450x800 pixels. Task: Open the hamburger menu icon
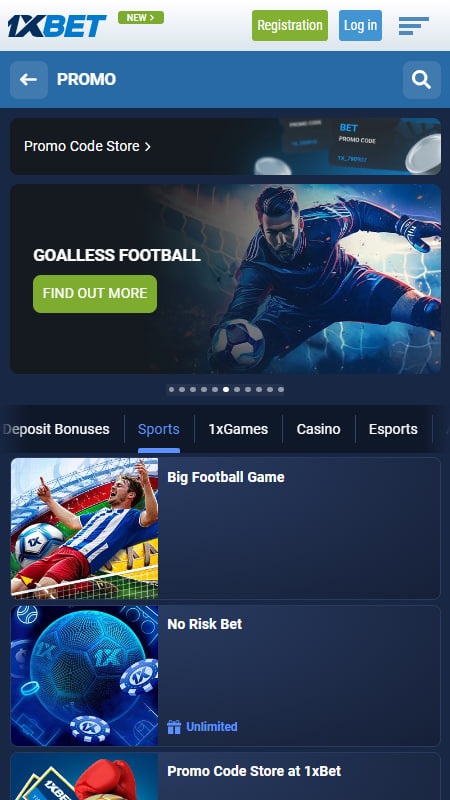(413, 26)
